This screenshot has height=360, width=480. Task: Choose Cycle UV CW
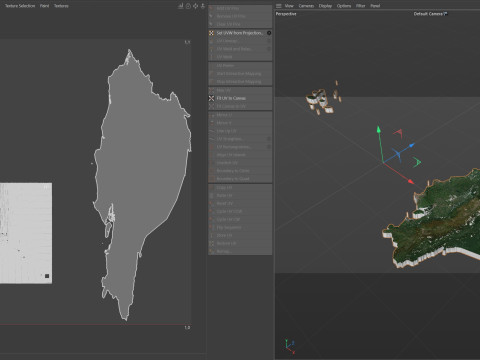[x=240, y=219]
